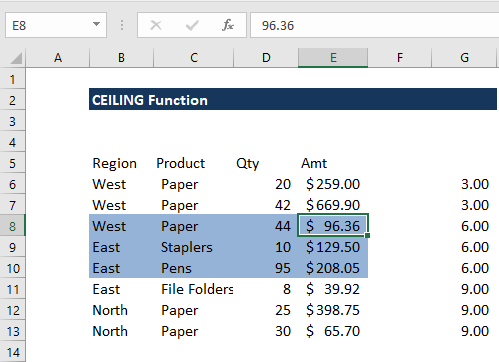Select row 9 header
Image resolution: width=499 pixels, height=362 pixels.
coord(13,247)
